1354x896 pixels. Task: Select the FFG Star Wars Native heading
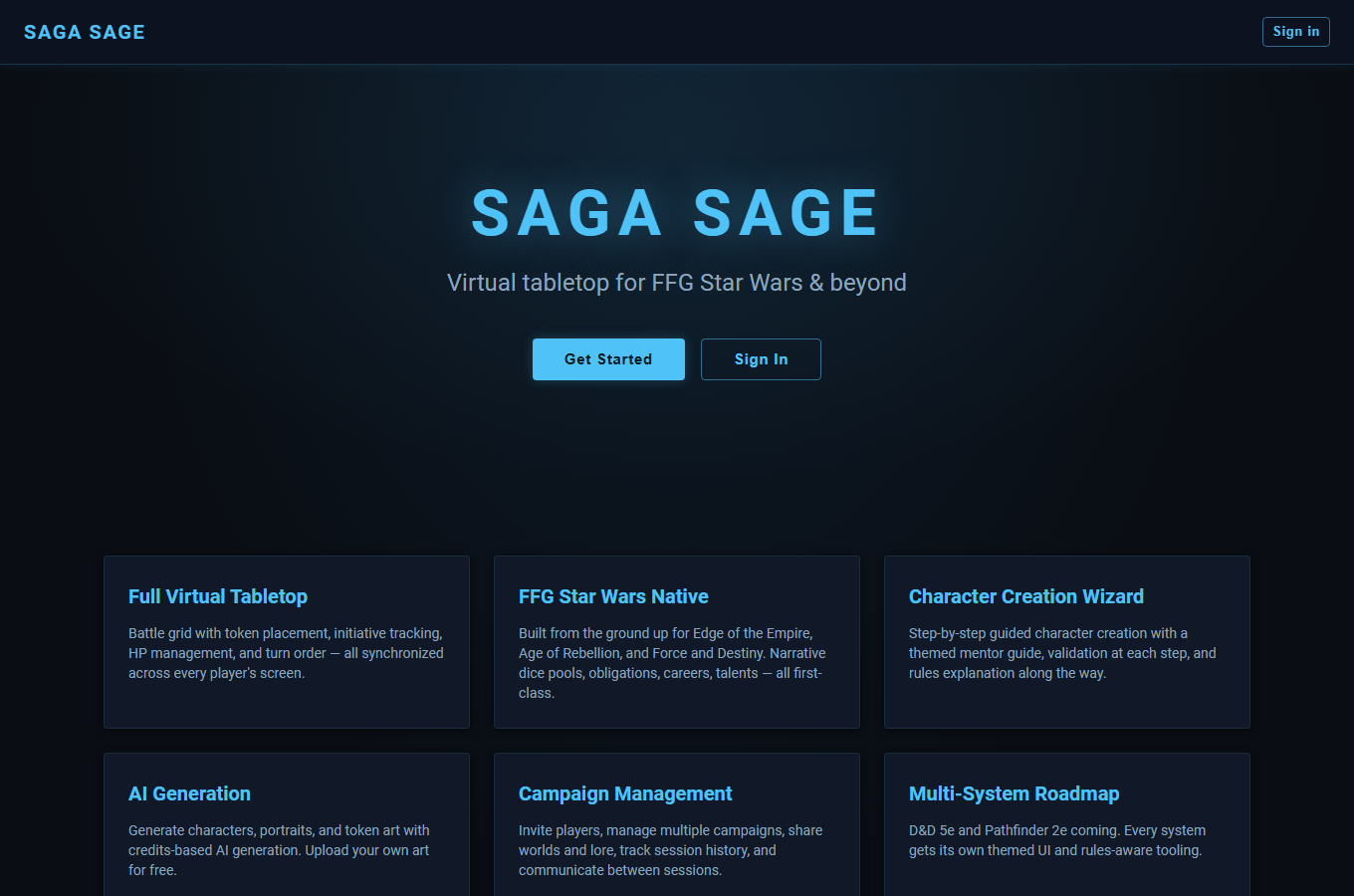(x=613, y=596)
